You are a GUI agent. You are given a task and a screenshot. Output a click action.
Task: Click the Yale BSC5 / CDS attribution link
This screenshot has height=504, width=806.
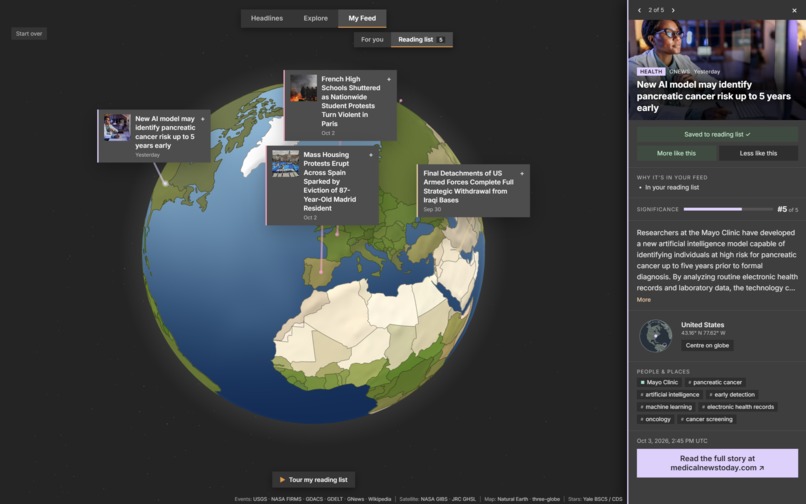(602, 499)
